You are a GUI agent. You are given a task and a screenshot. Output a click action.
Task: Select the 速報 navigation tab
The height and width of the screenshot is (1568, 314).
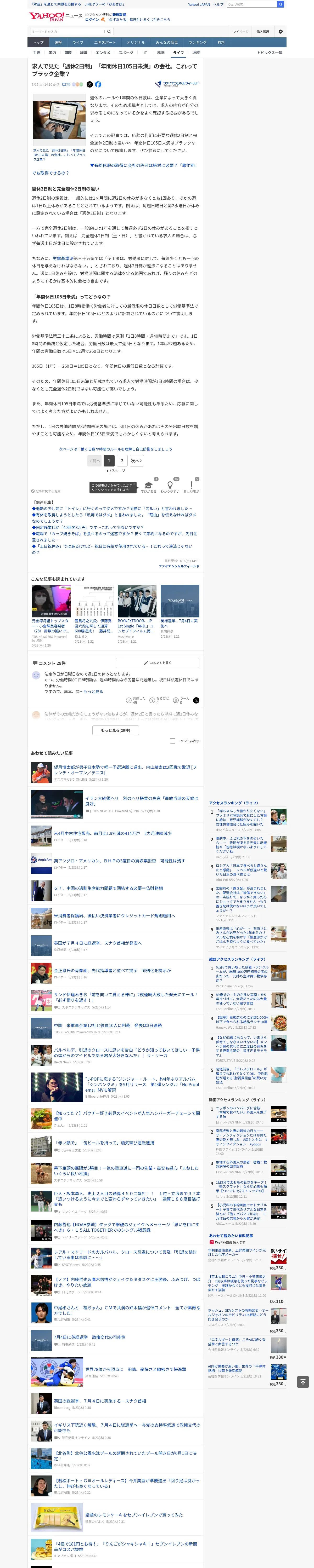pyautogui.click(x=58, y=43)
